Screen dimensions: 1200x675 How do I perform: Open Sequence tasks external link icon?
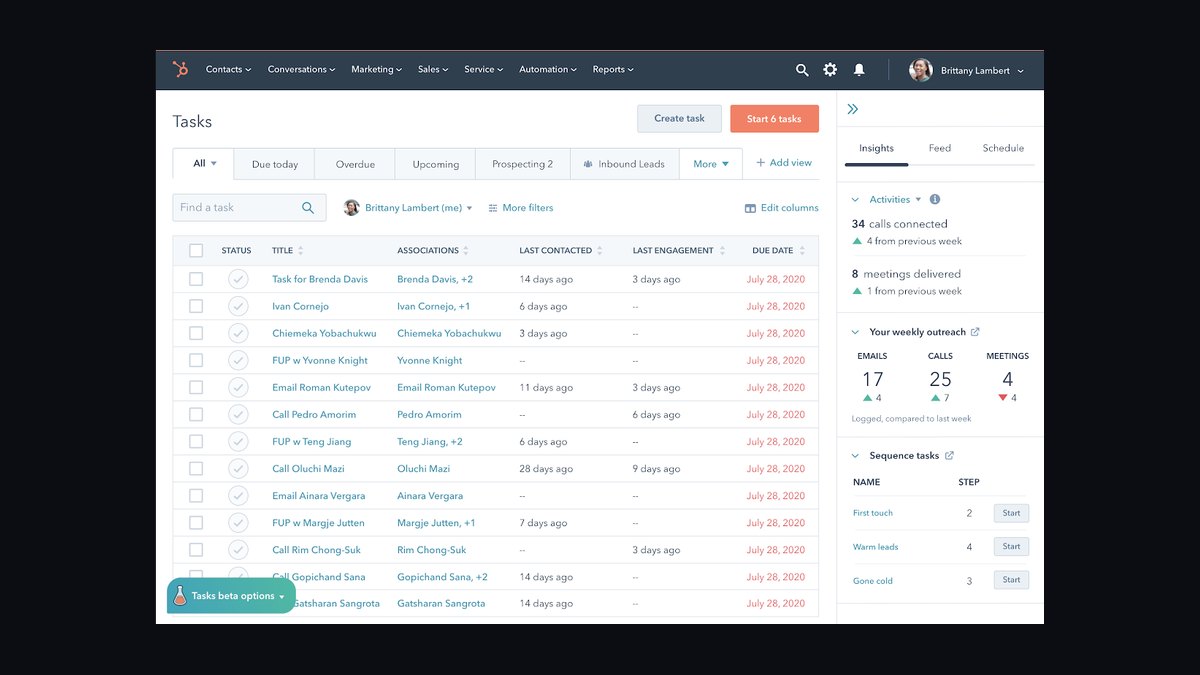click(949, 456)
